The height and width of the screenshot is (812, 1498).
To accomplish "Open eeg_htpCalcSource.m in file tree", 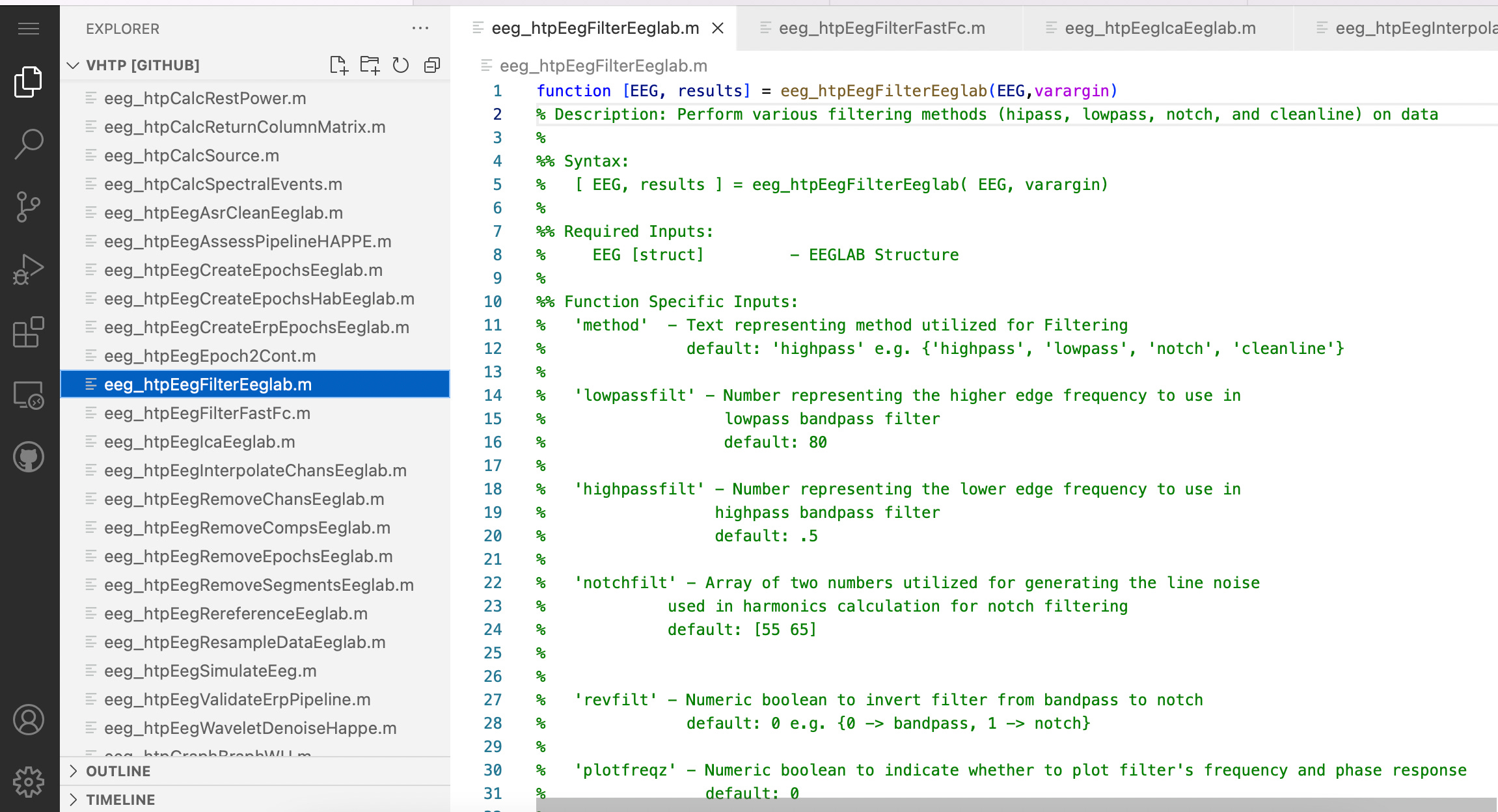I will (x=191, y=156).
